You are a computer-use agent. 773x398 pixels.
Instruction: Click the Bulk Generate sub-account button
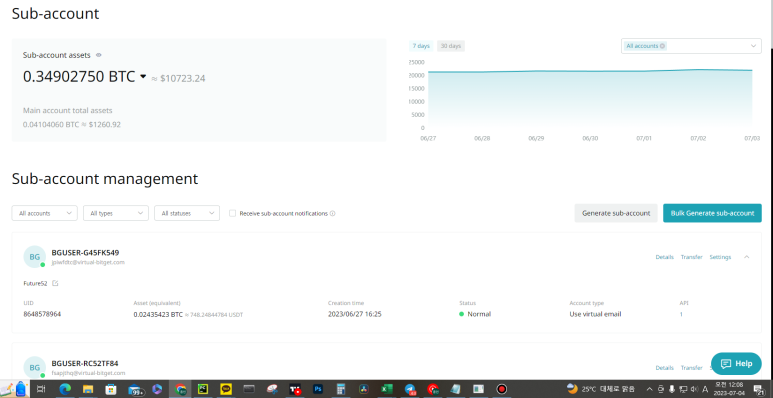click(x=712, y=213)
